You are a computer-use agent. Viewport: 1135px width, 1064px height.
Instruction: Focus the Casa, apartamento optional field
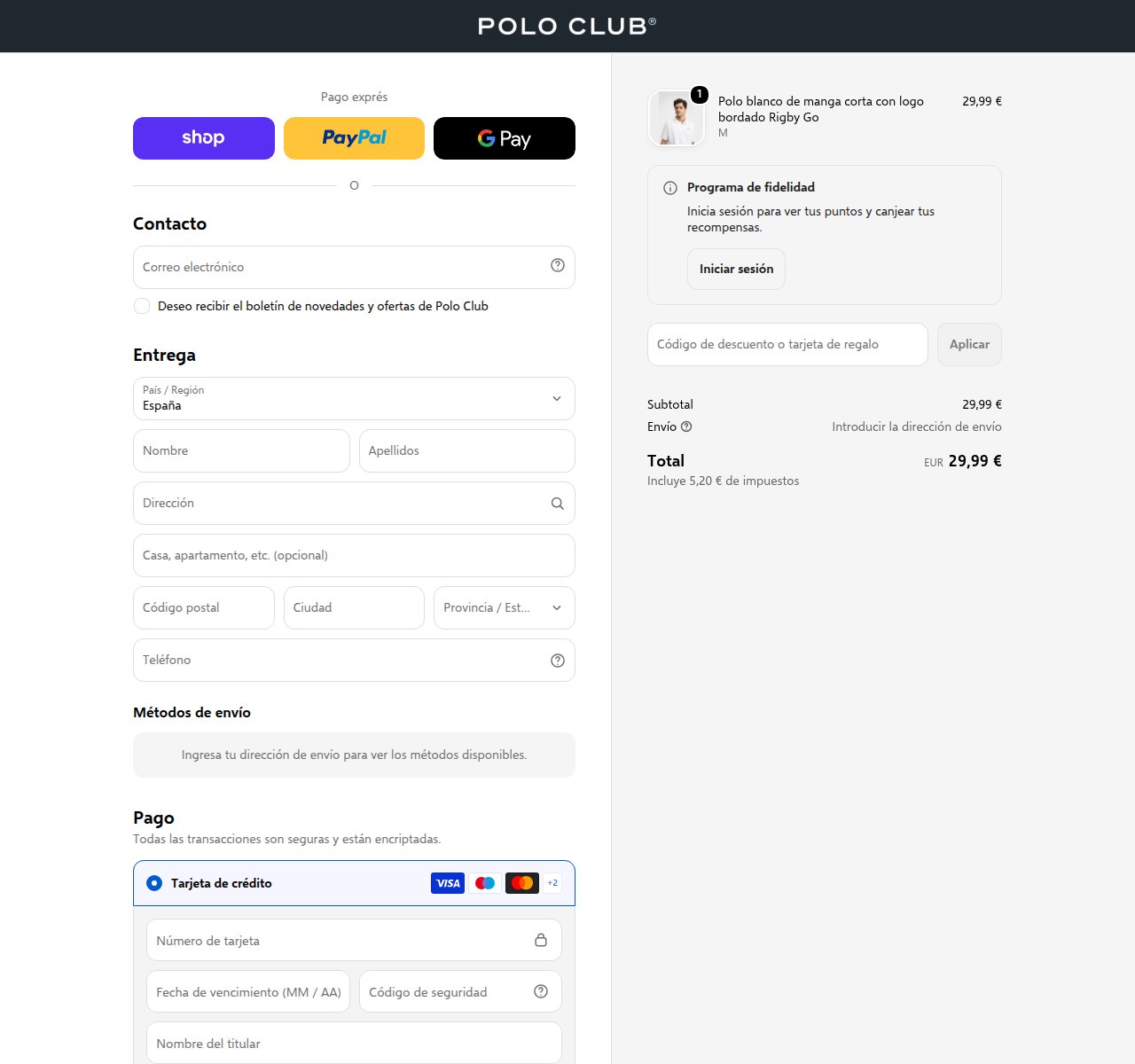[x=354, y=555]
